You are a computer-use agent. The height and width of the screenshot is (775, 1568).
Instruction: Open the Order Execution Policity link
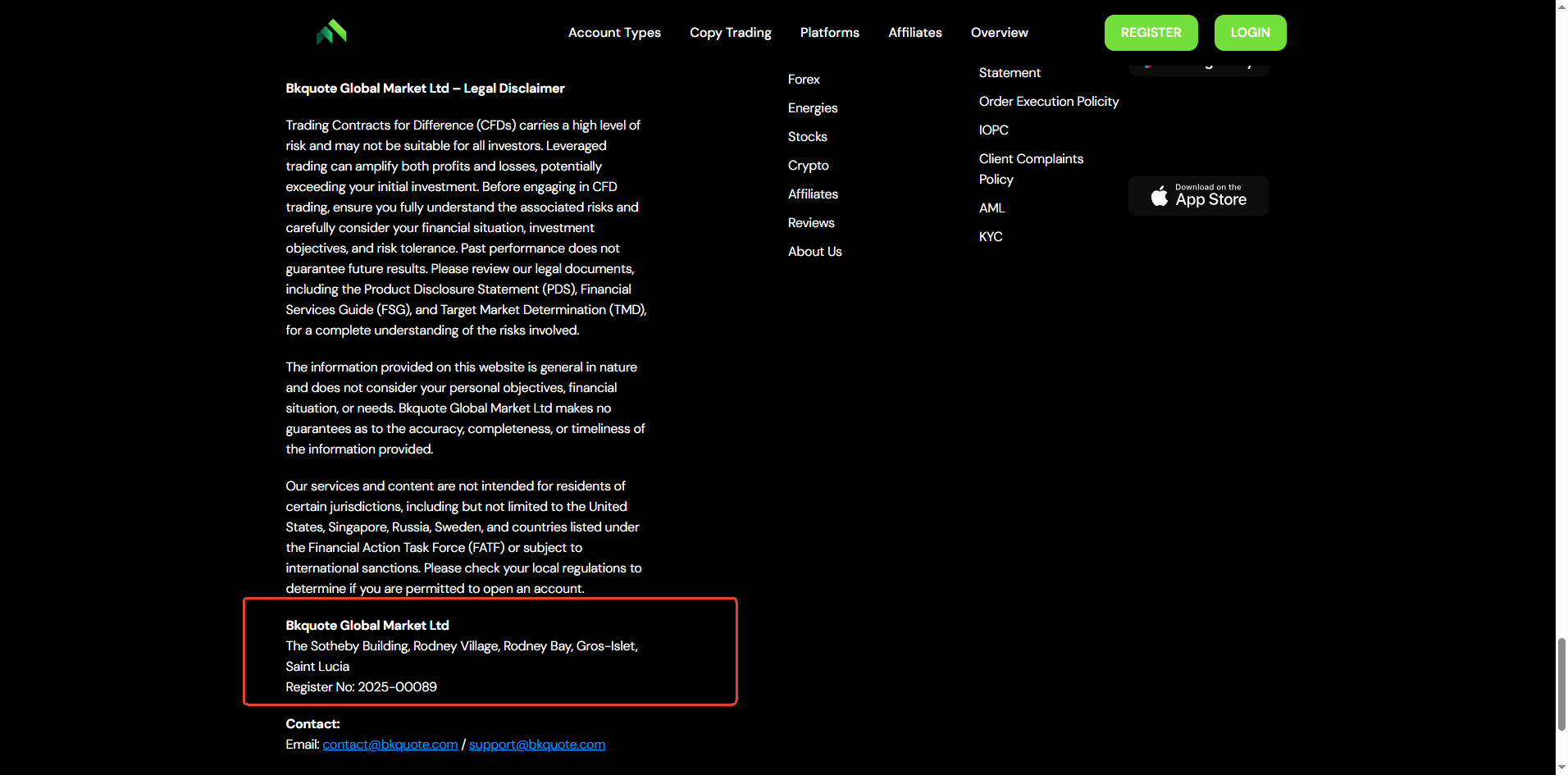1049,102
